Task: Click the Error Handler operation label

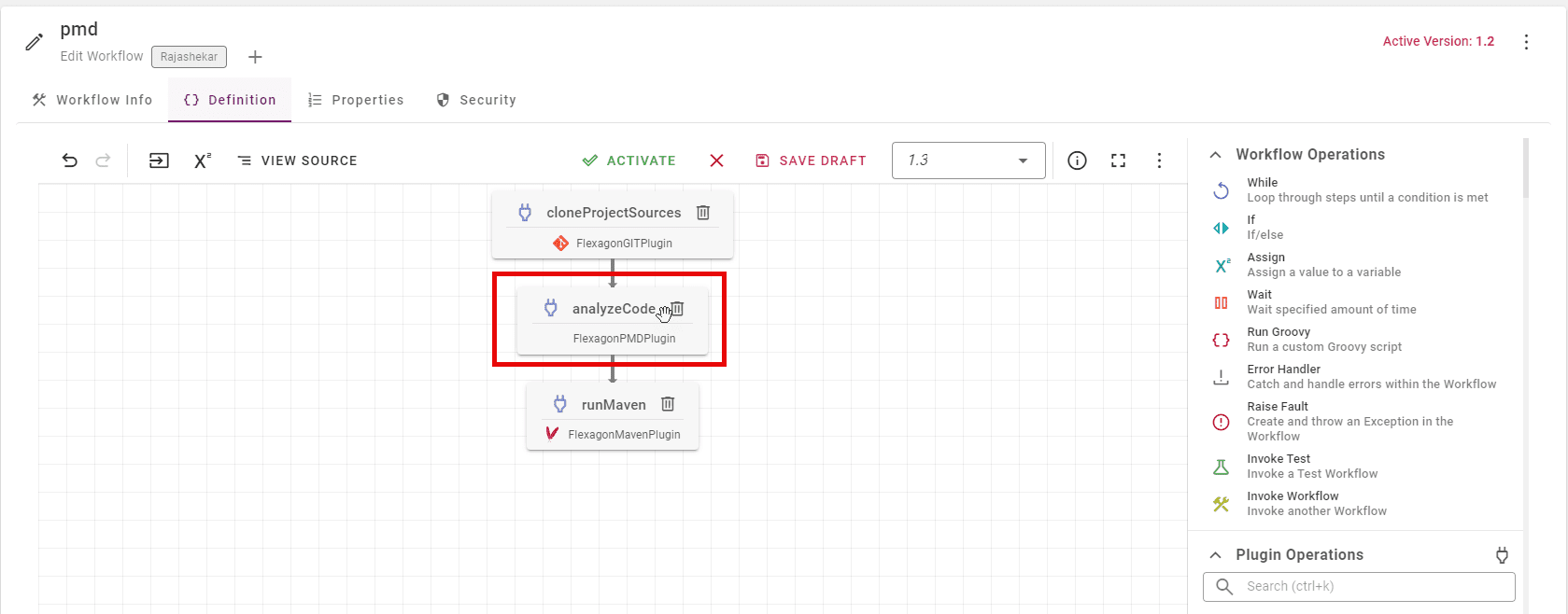Action: (1283, 370)
